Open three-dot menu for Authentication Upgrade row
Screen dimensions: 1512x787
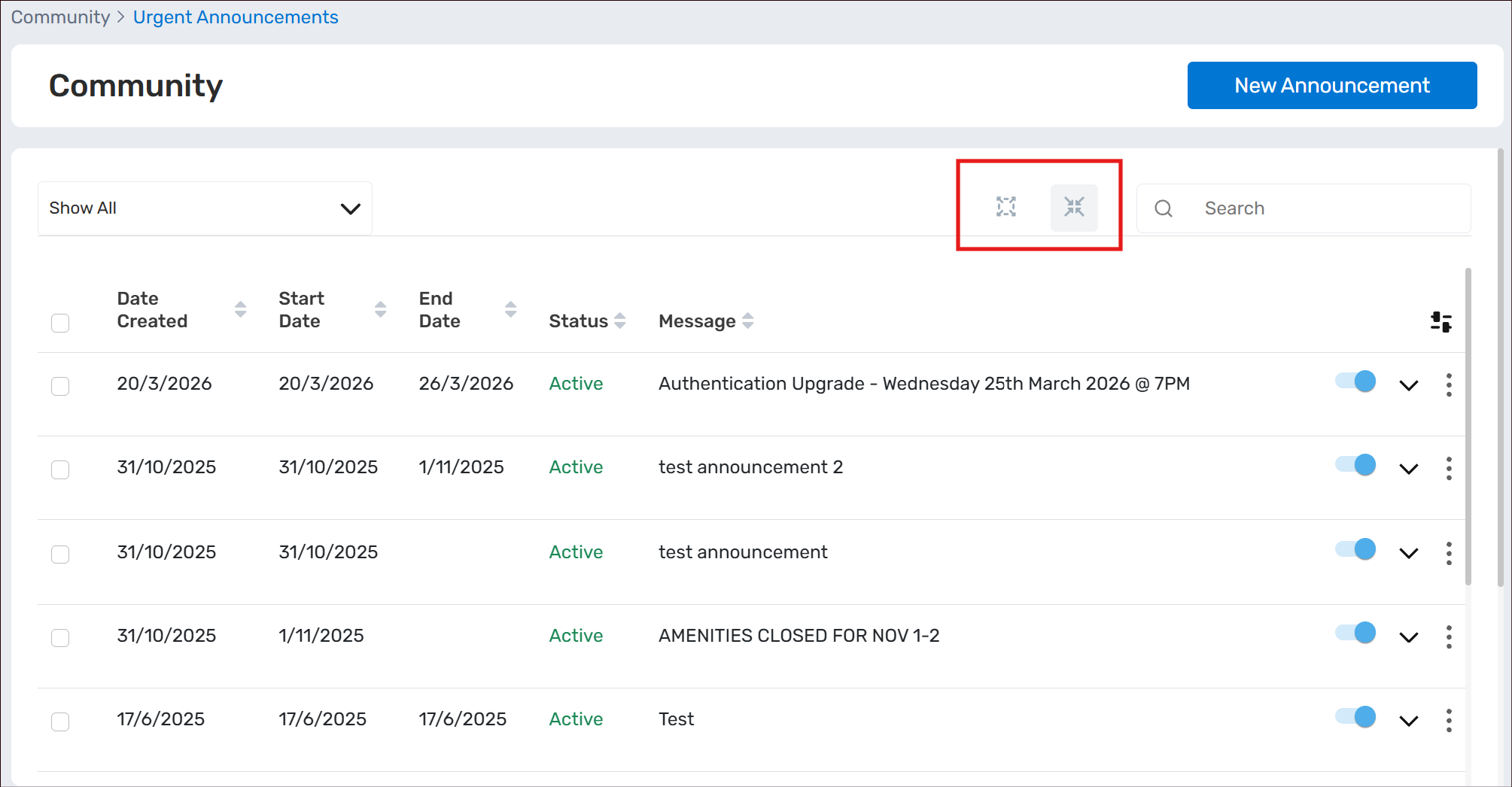pos(1449,384)
